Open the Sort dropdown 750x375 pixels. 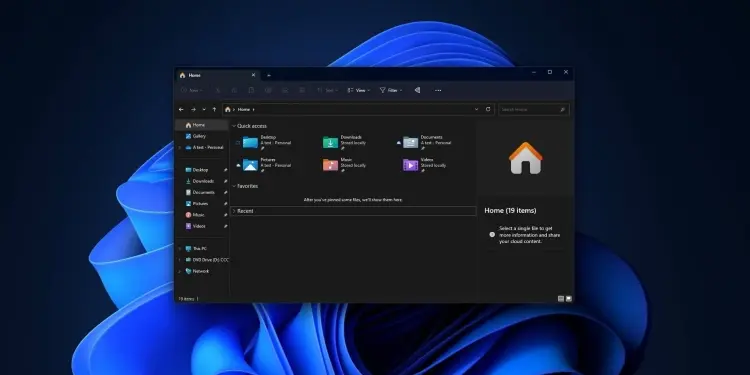[x=328, y=90]
